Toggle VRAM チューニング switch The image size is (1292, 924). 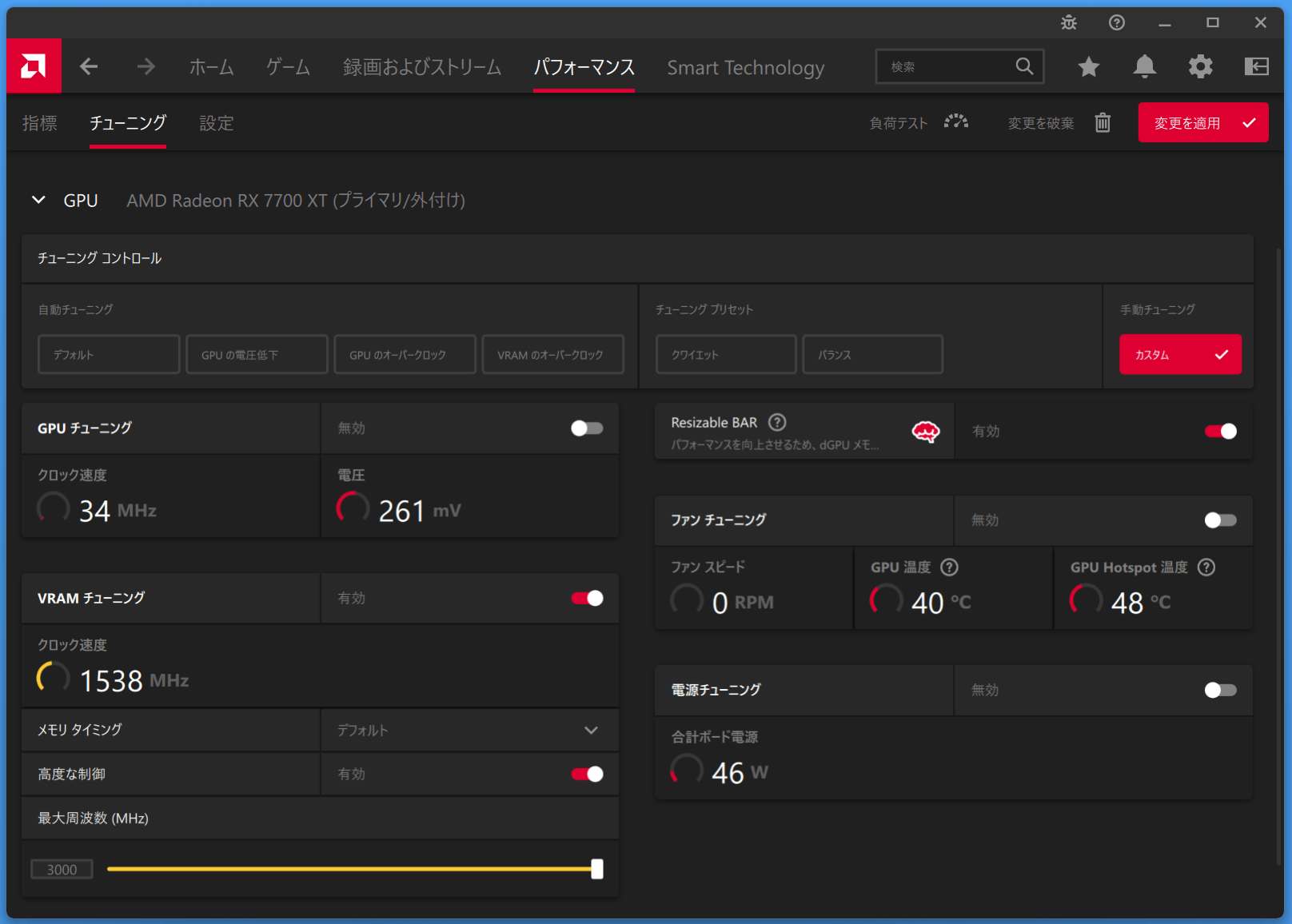587,598
